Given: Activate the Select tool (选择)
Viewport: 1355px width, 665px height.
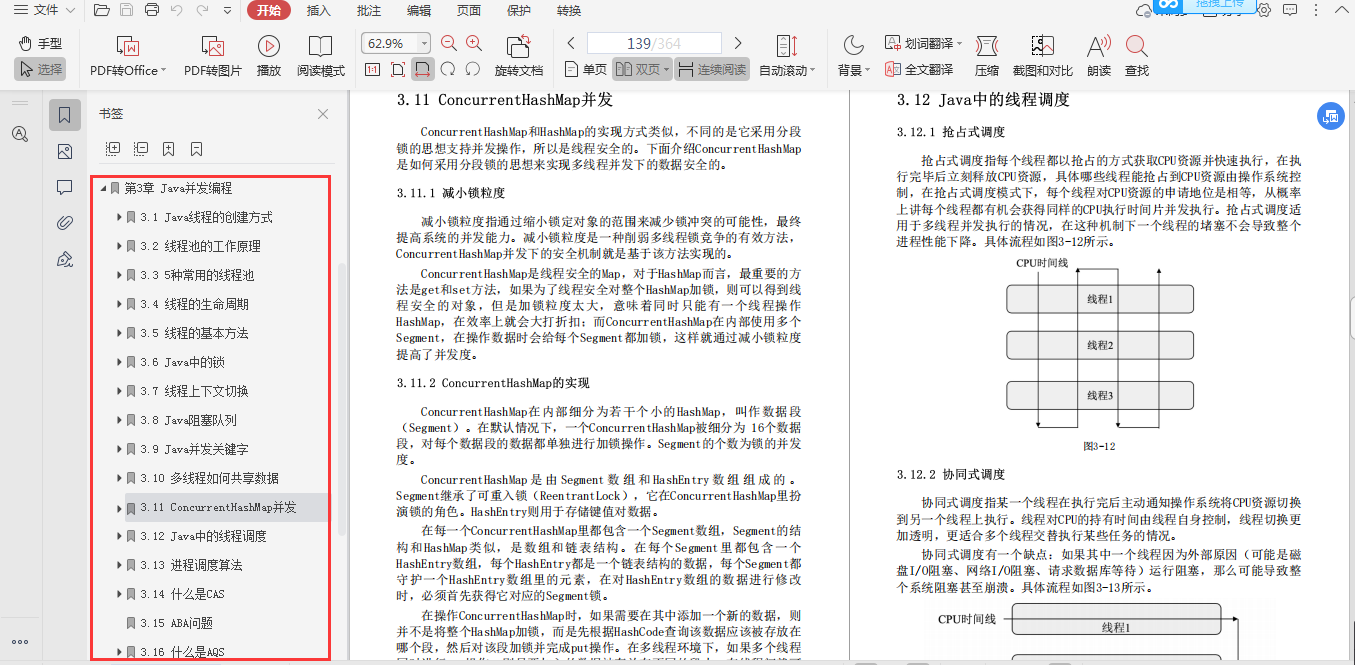Looking at the screenshot, I should (40, 70).
